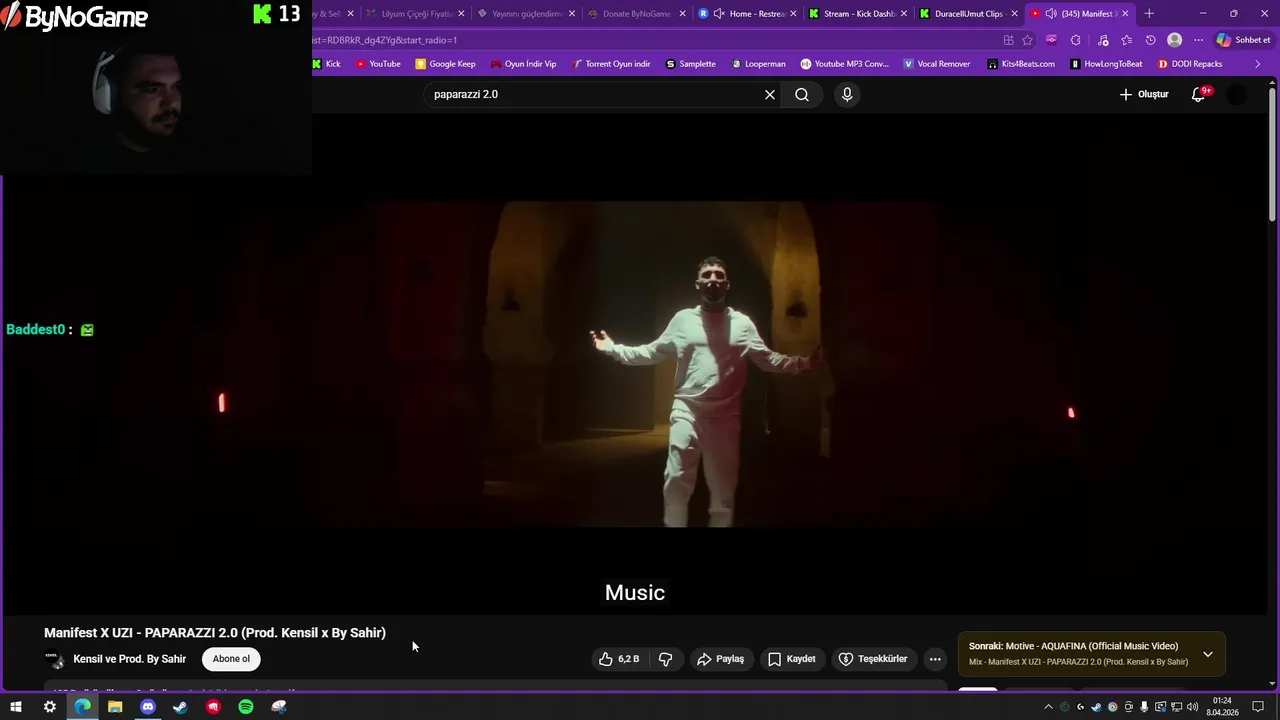Open Windows notification center
The height and width of the screenshot is (720, 1280).
(1258, 707)
